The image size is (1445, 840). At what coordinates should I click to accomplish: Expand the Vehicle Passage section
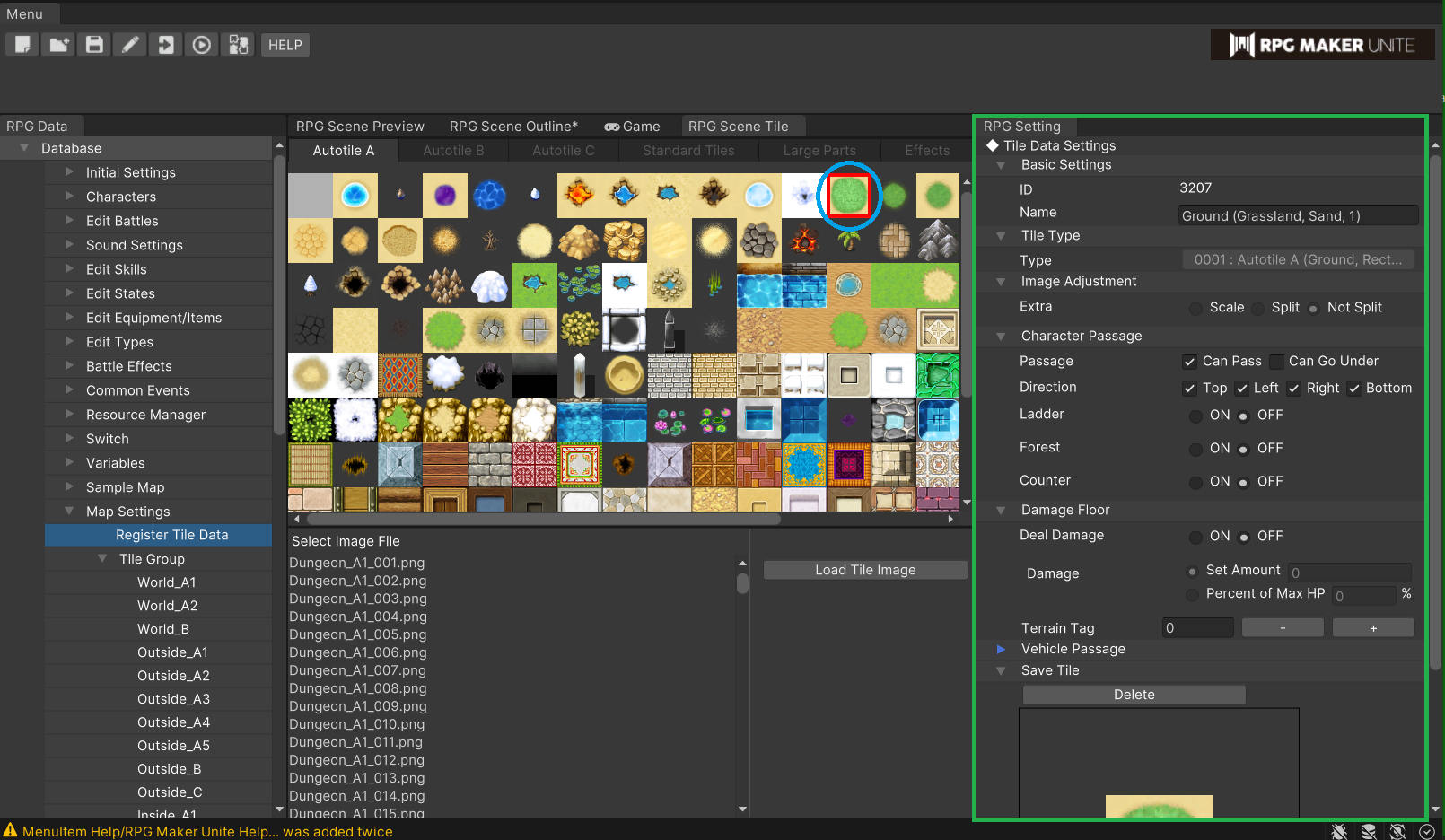click(x=1001, y=649)
